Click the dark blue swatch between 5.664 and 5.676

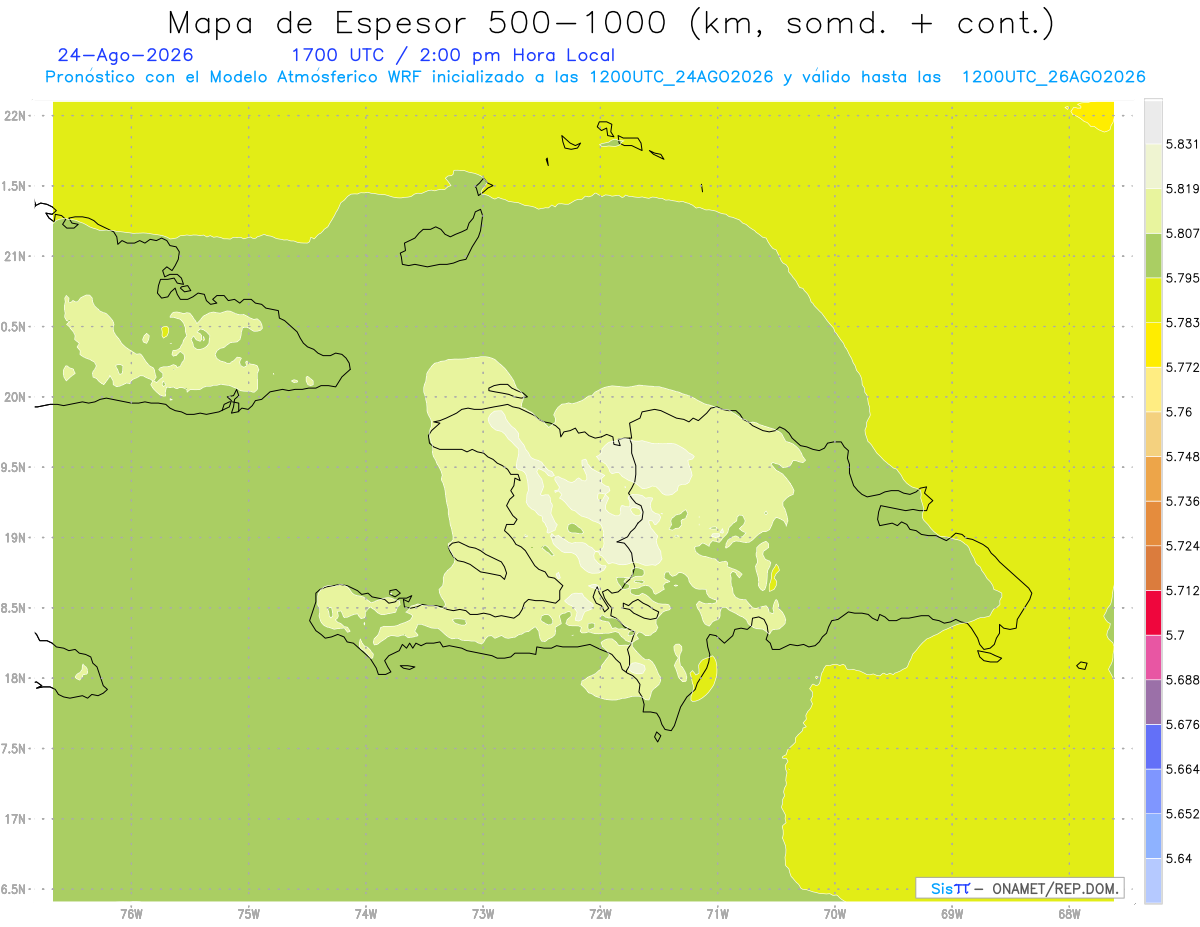1154,746
